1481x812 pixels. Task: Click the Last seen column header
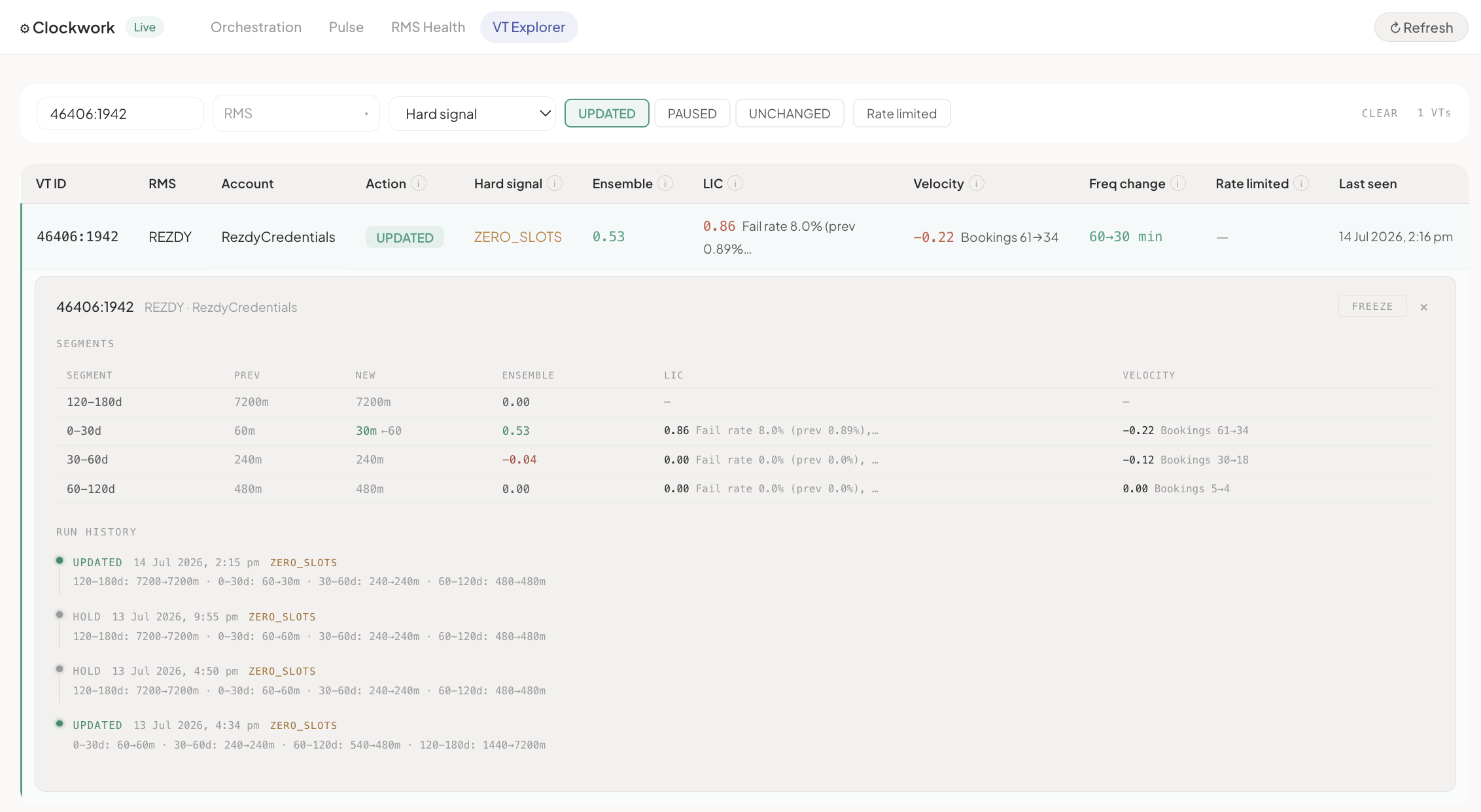tap(1367, 184)
